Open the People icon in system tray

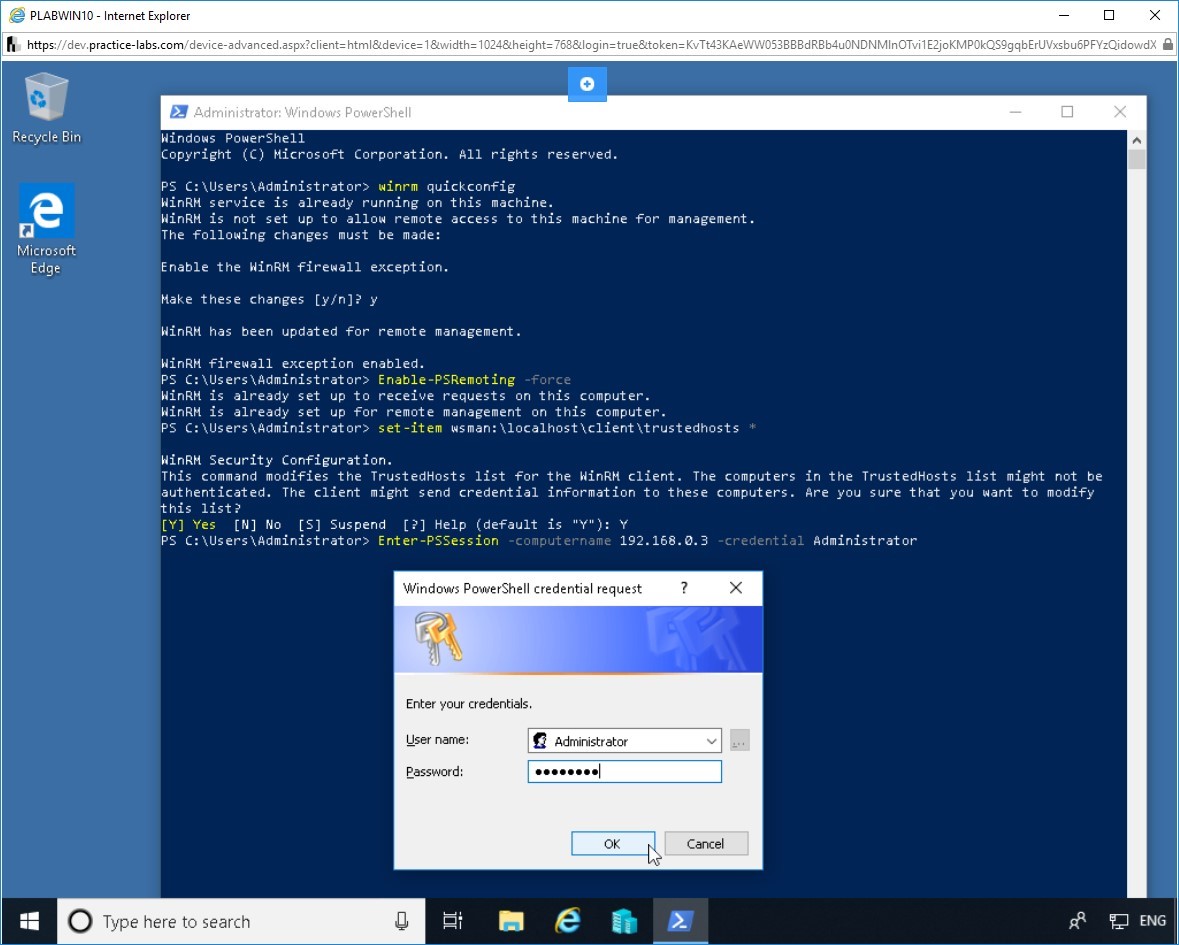(1077, 921)
